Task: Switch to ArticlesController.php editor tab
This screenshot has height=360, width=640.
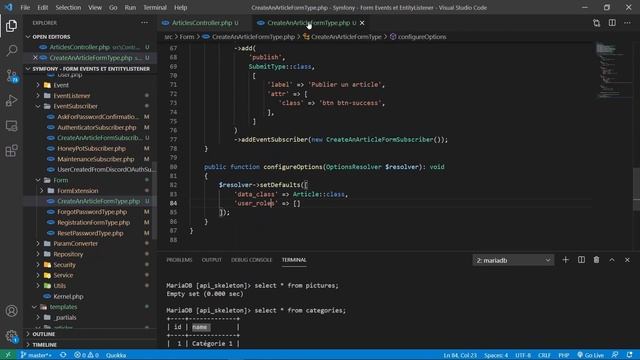Action: click(x=202, y=23)
